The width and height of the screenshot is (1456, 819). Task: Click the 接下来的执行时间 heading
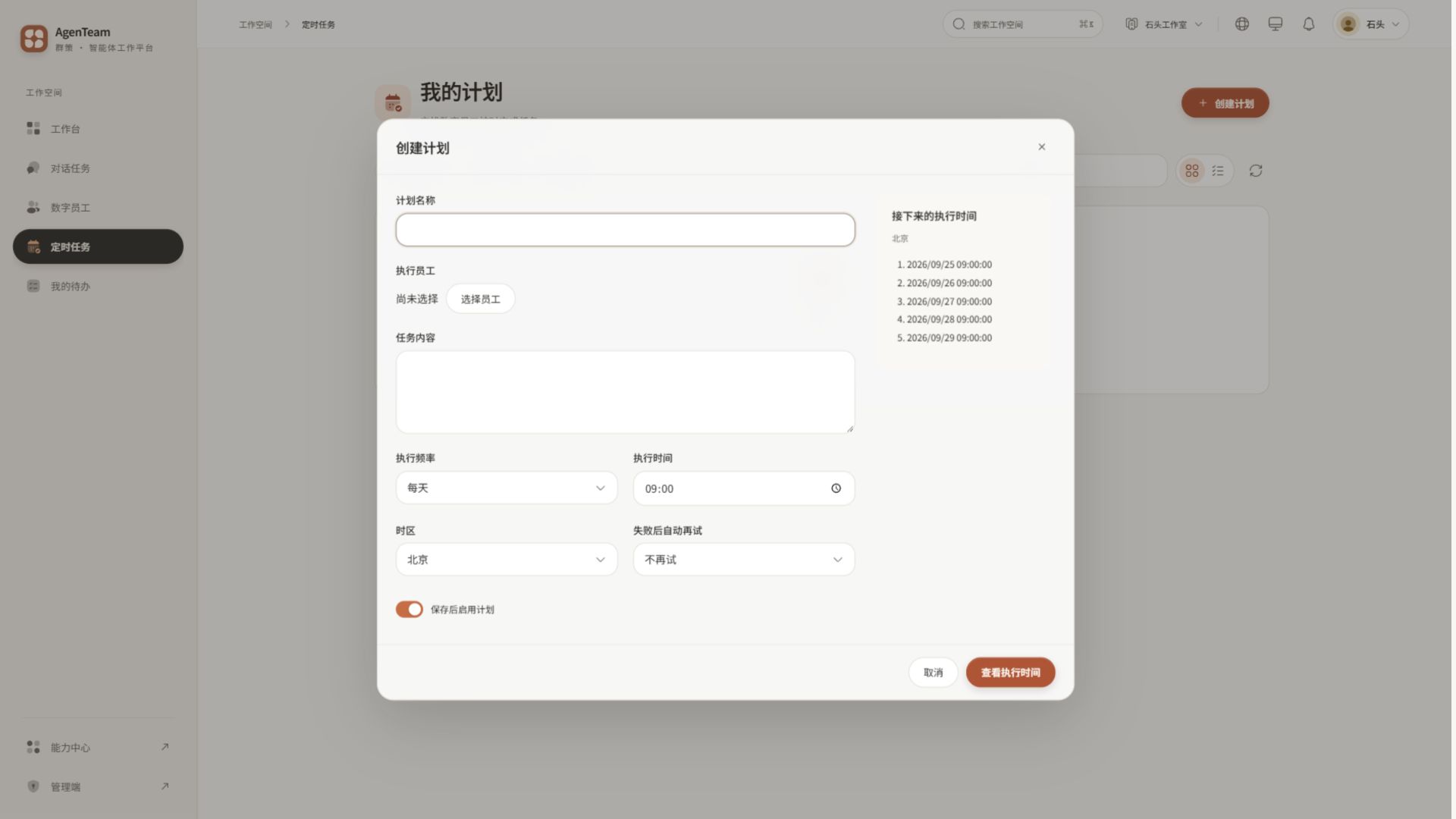click(x=934, y=216)
